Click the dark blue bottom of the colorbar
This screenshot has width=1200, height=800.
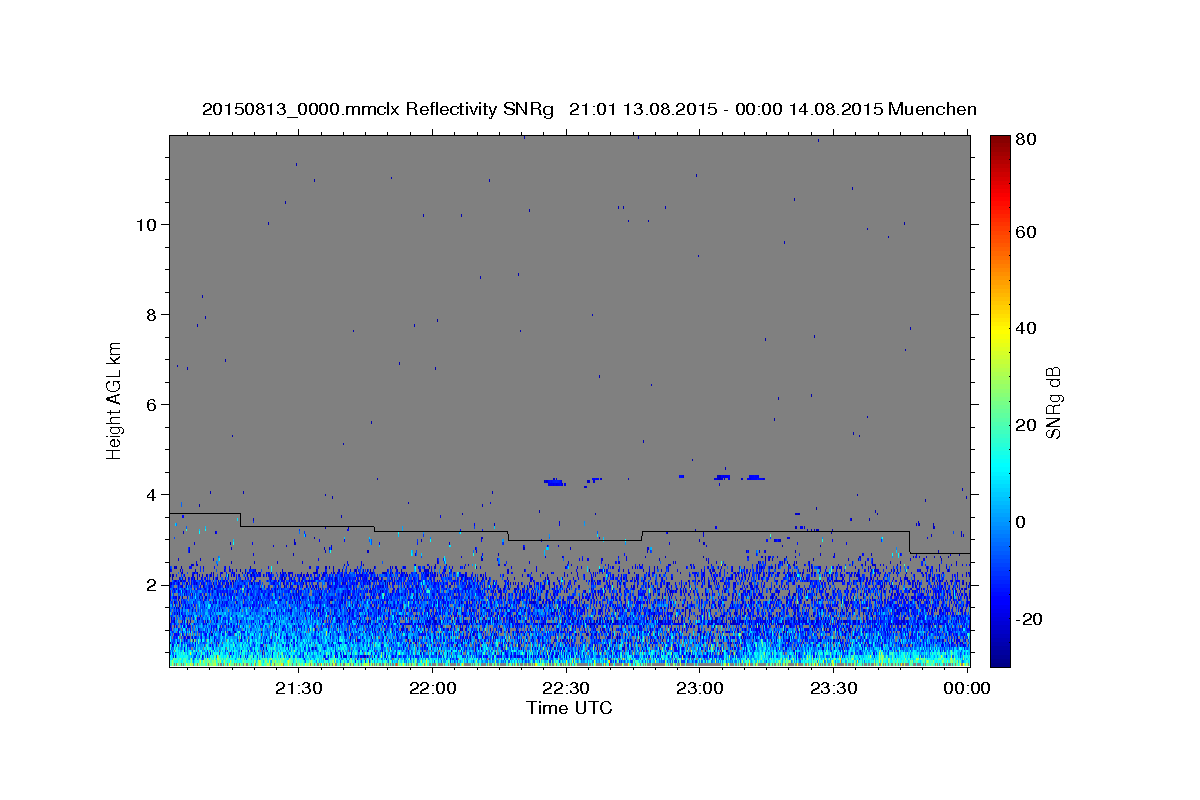1000,658
